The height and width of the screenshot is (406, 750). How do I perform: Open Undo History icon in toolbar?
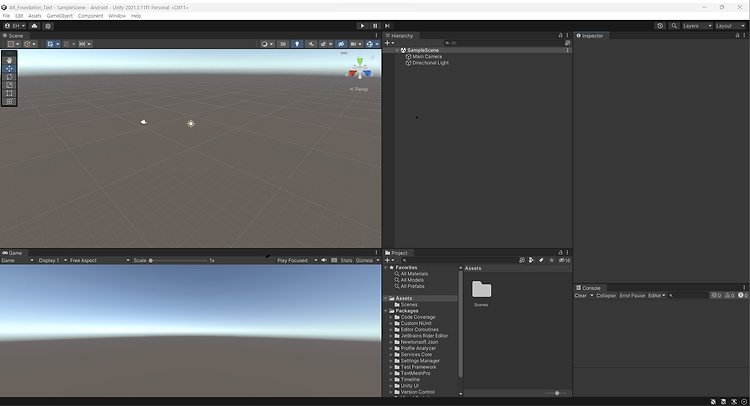click(661, 26)
